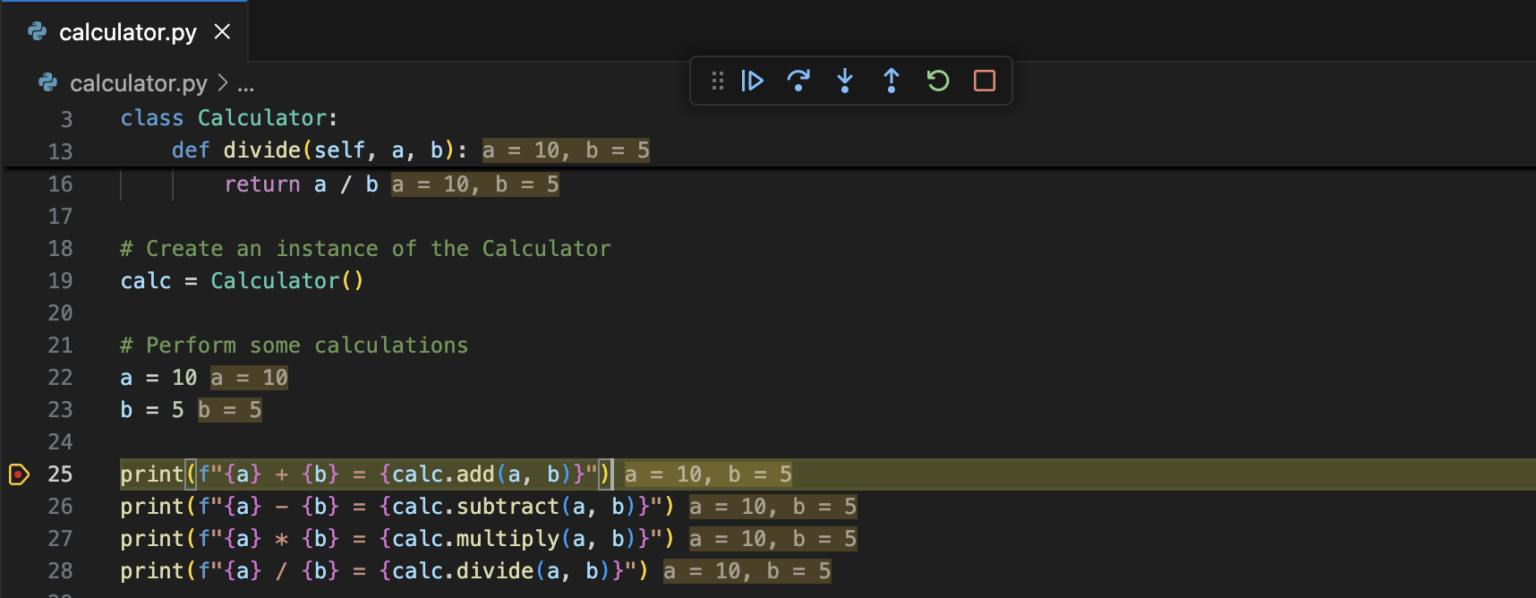
Task: Stop debugging with the red square icon
Action: [x=983, y=81]
